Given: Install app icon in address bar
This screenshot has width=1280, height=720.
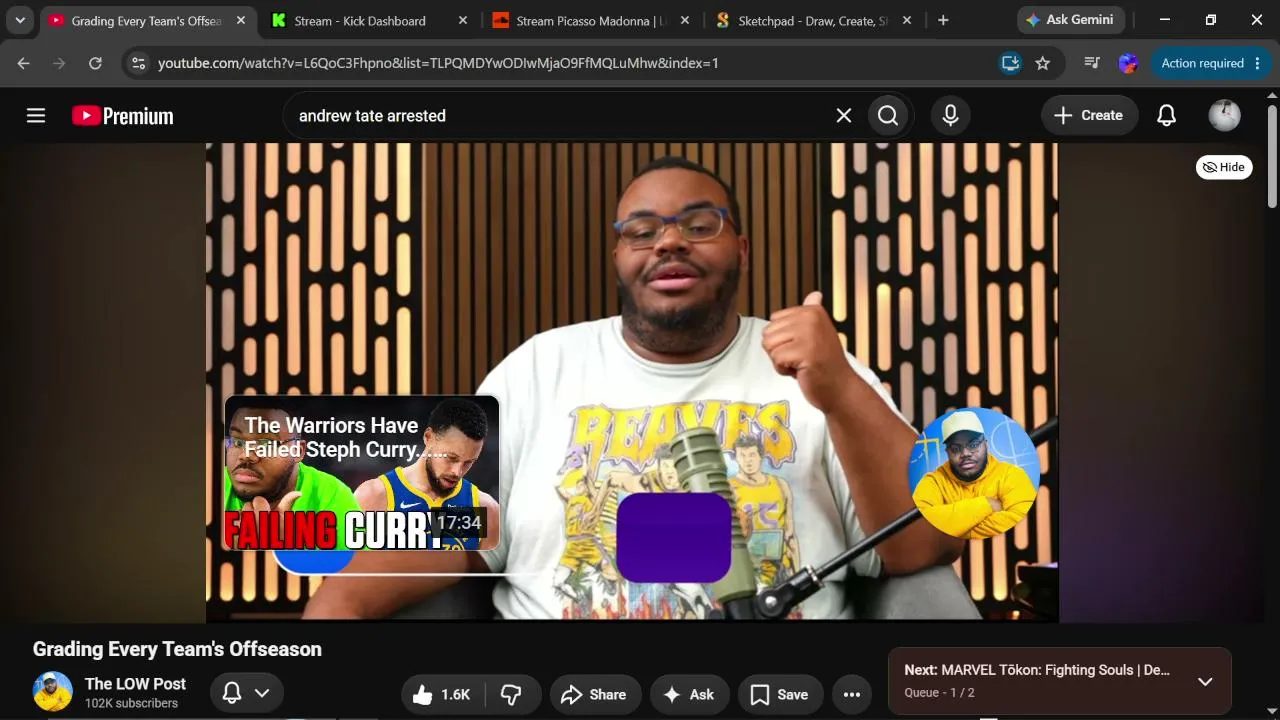Looking at the screenshot, I should (x=1011, y=63).
